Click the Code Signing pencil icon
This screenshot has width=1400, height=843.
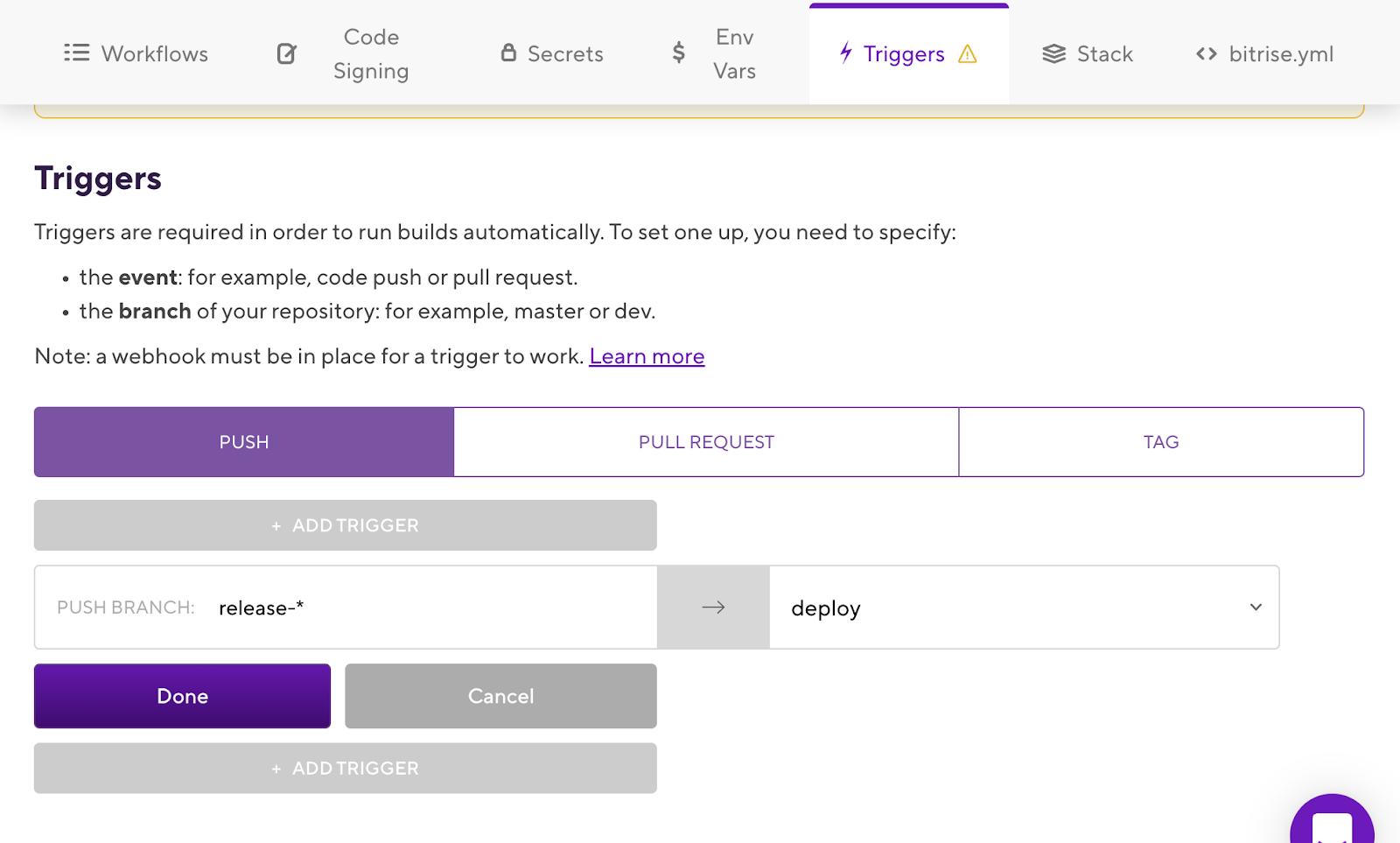pyautogui.click(x=287, y=54)
